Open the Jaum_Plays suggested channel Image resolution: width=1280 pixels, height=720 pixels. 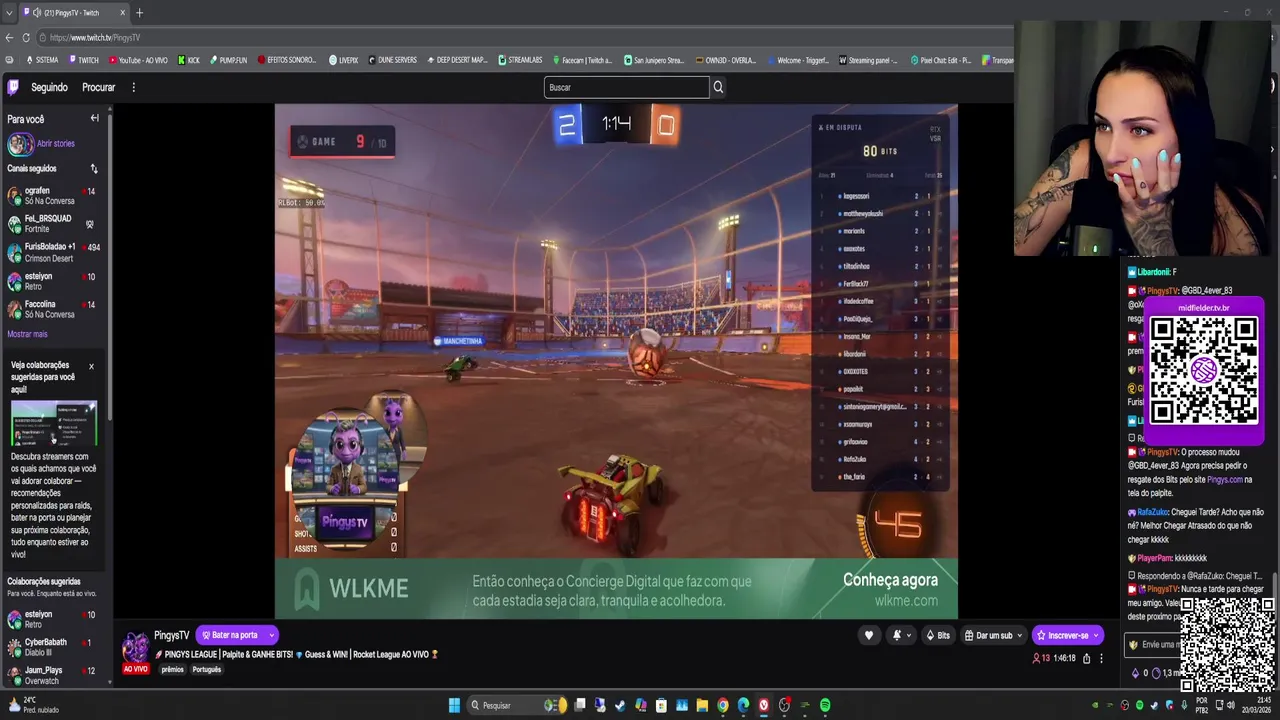click(x=52, y=675)
